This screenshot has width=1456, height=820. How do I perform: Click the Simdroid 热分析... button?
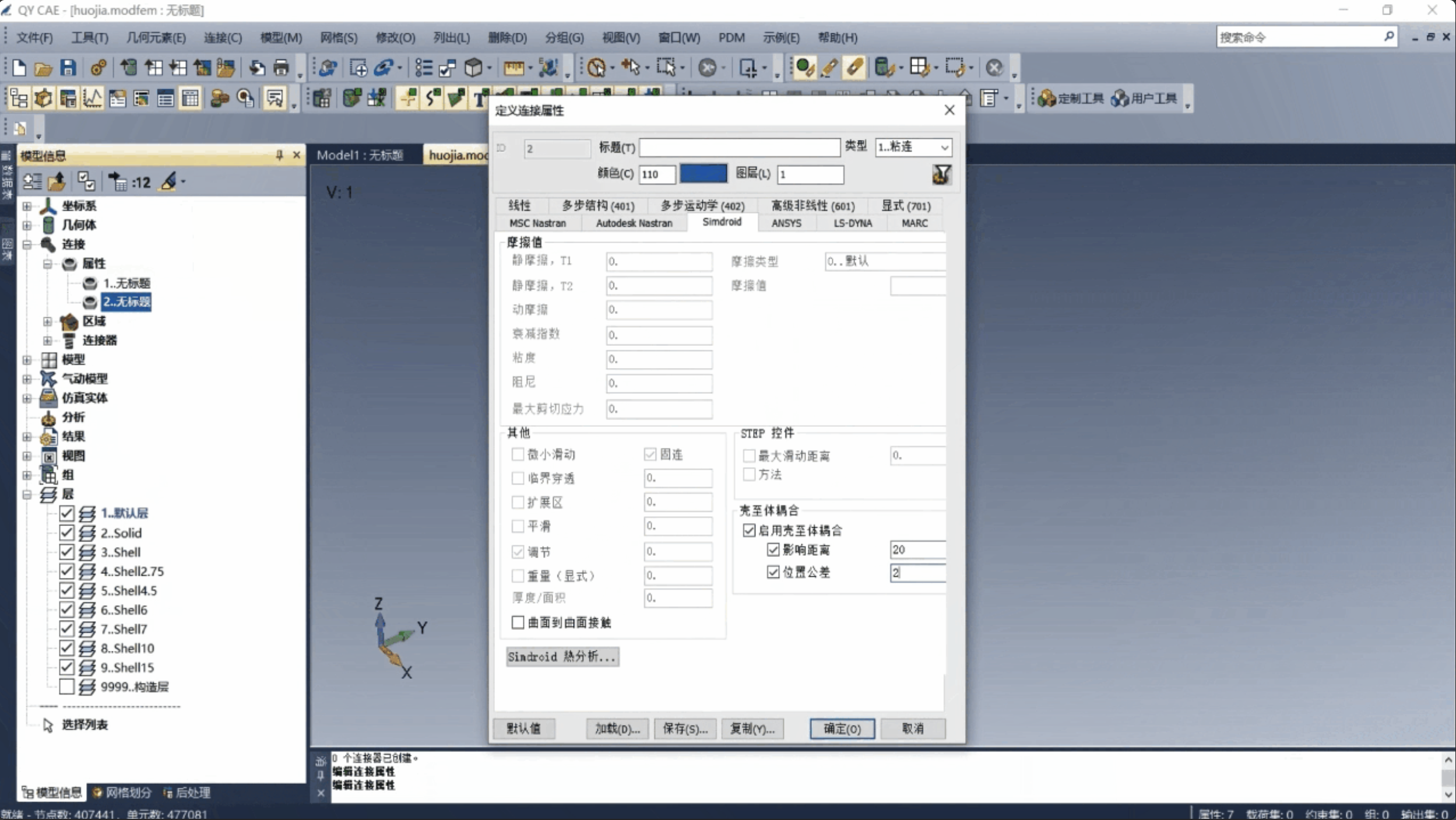562,657
